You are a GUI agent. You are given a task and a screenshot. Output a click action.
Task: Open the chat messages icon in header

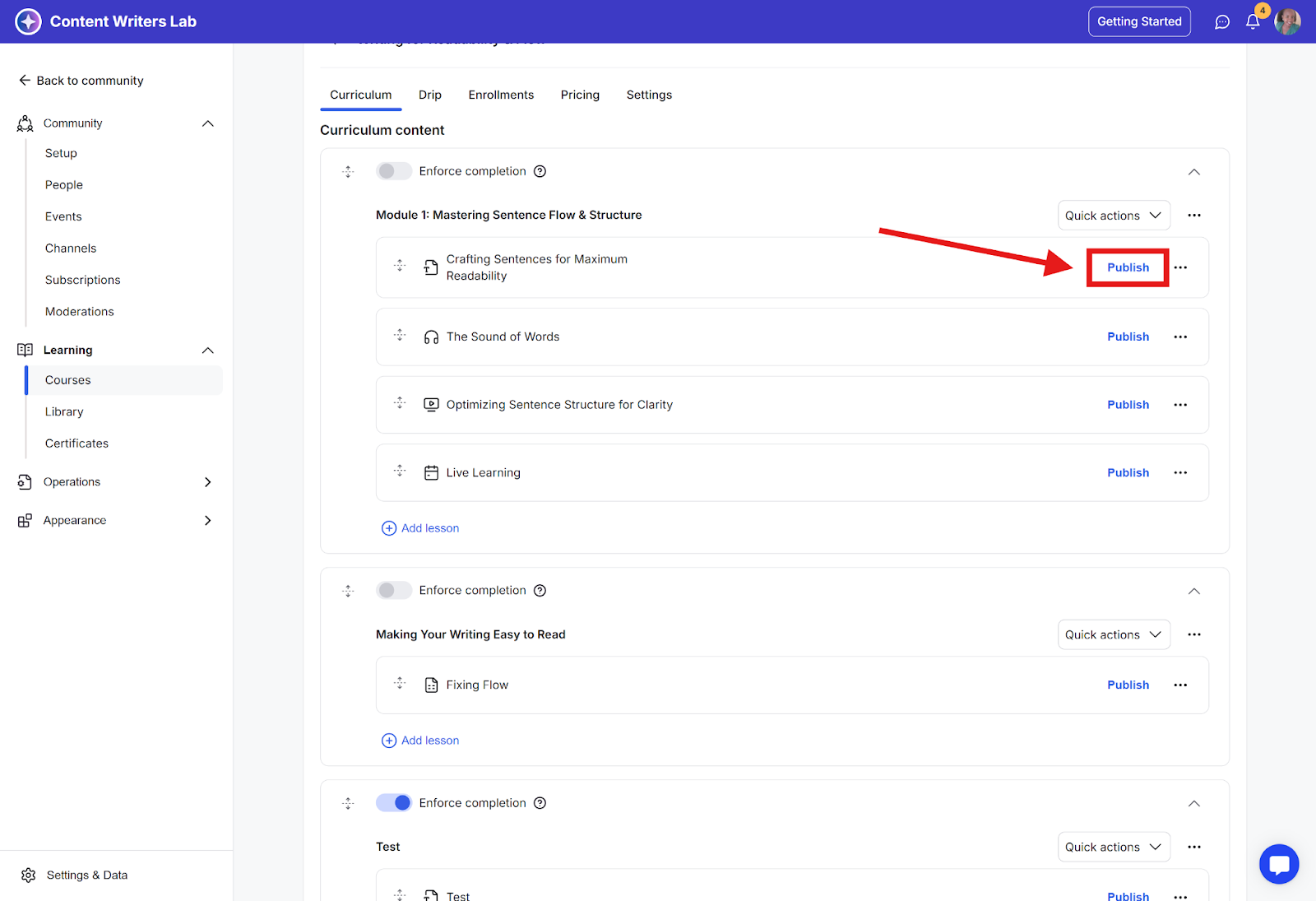click(1222, 22)
